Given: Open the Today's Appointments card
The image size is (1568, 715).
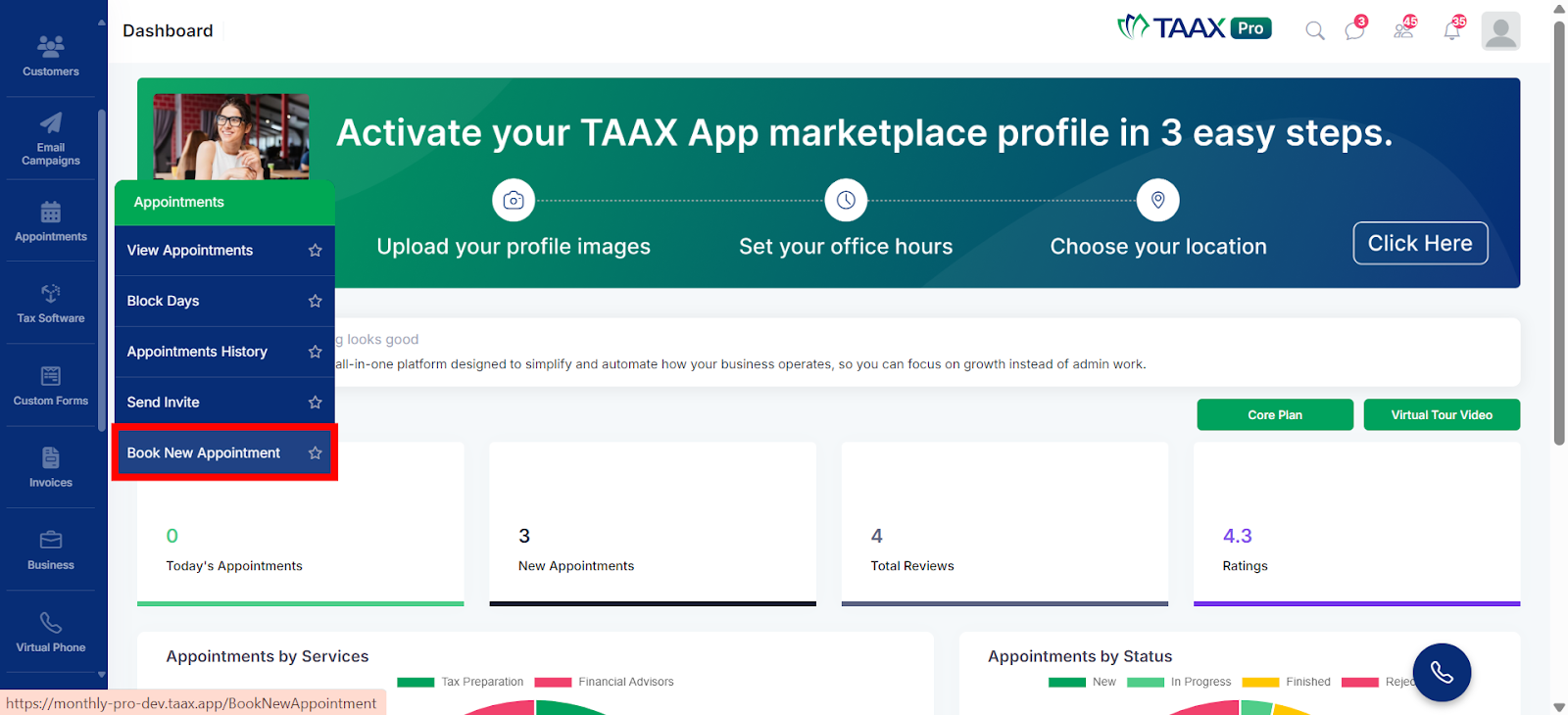Looking at the screenshot, I should point(301,524).
